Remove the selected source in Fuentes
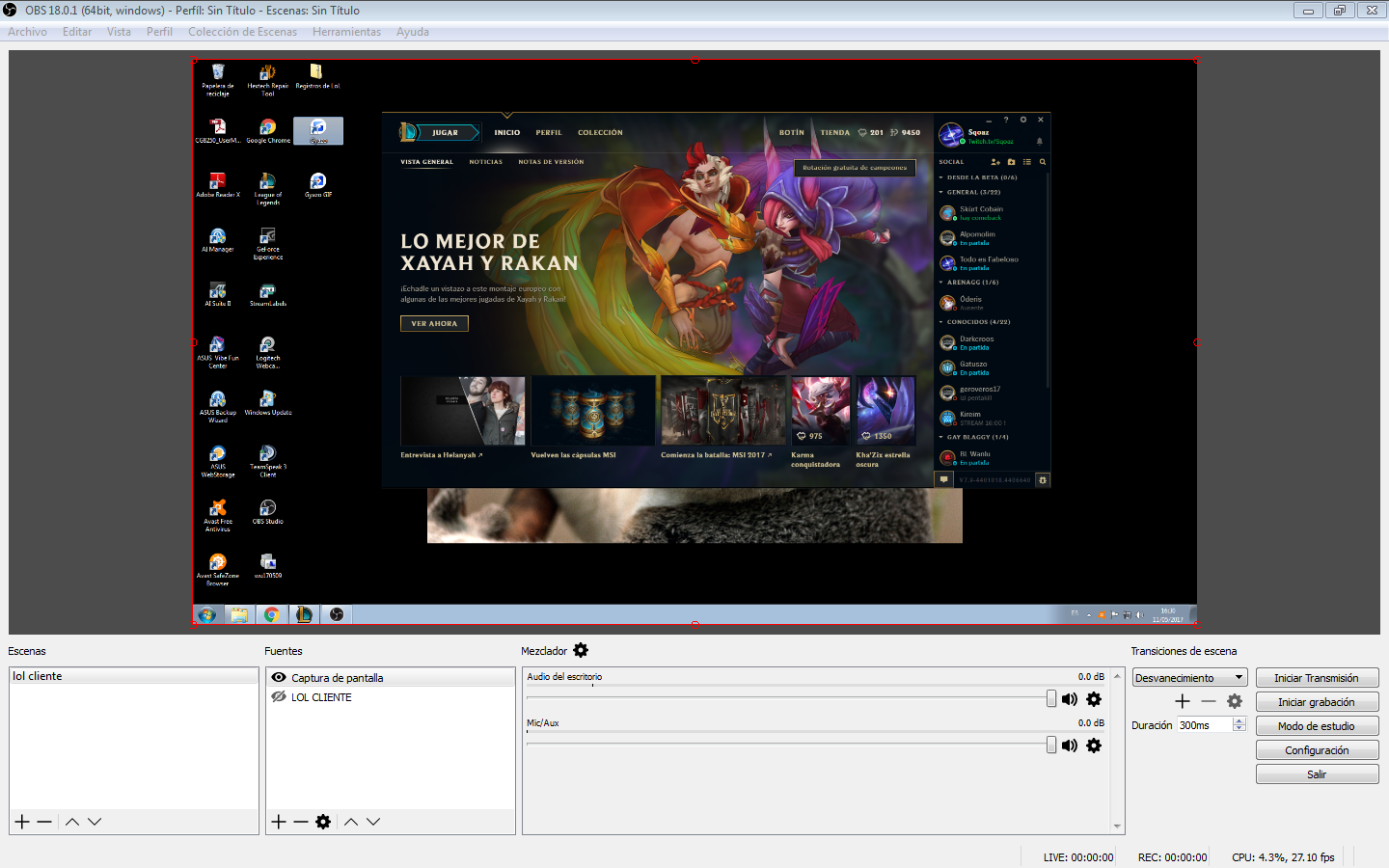 301,822
